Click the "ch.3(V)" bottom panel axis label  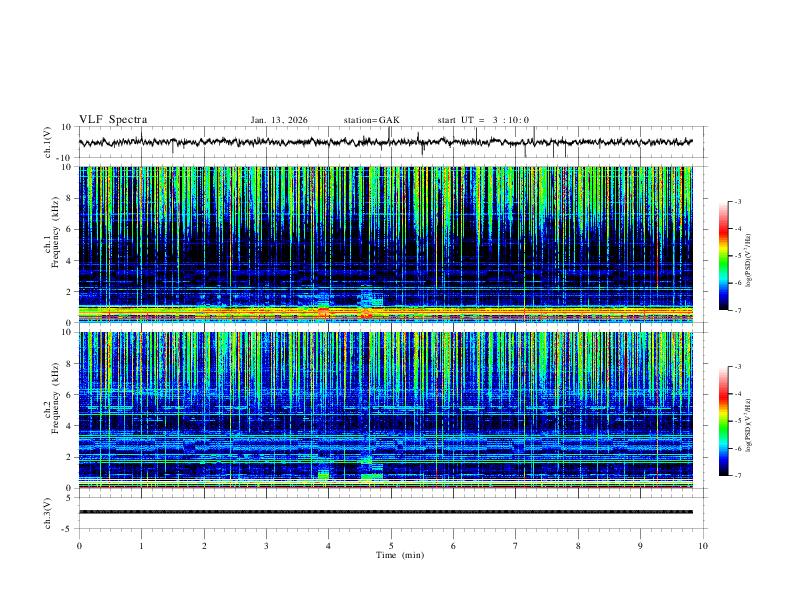[48, 514]
